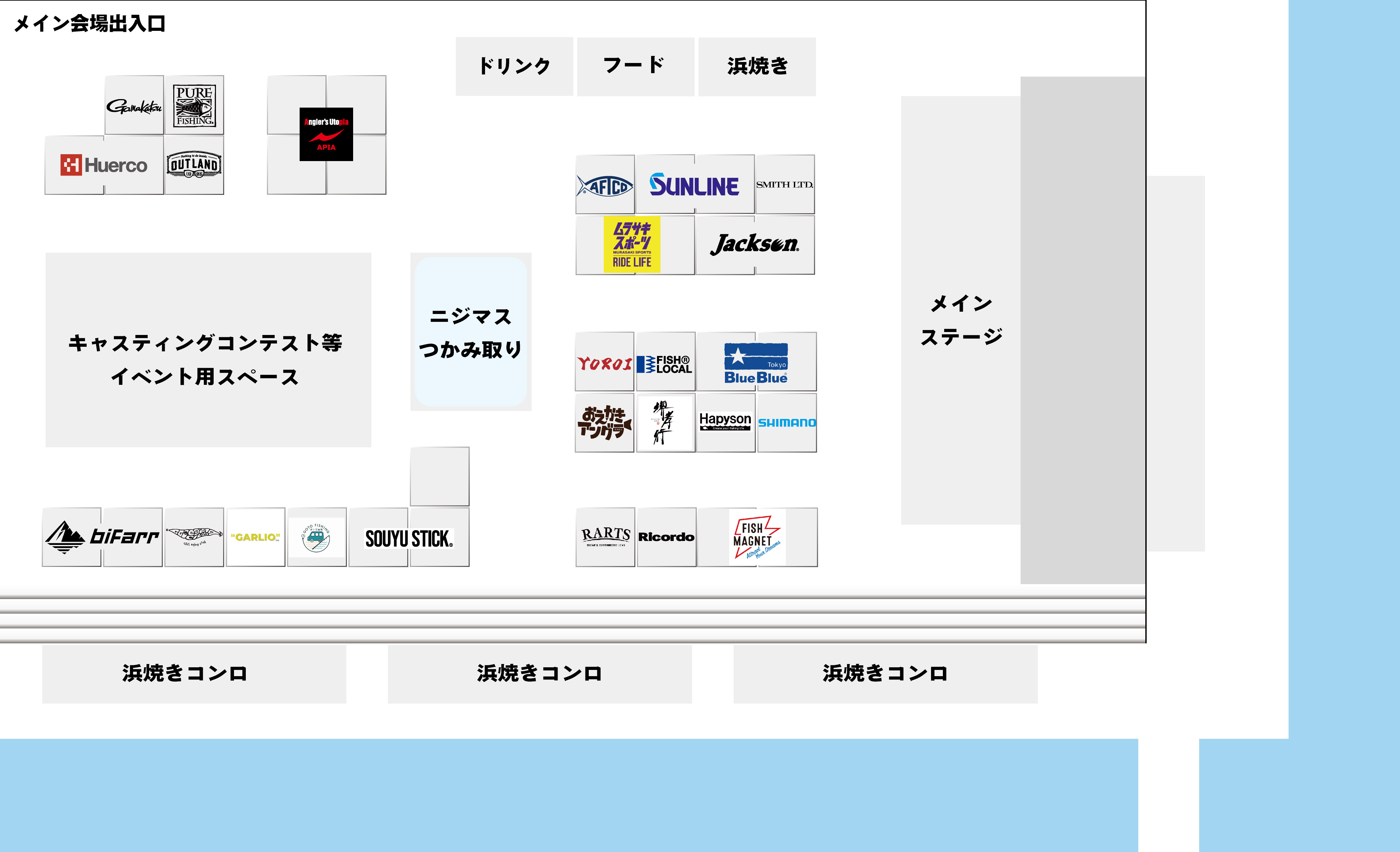Viewport: 1400px width, 852px height.
Task: Click the Fish Magnet logo
Action: (757, 537)
